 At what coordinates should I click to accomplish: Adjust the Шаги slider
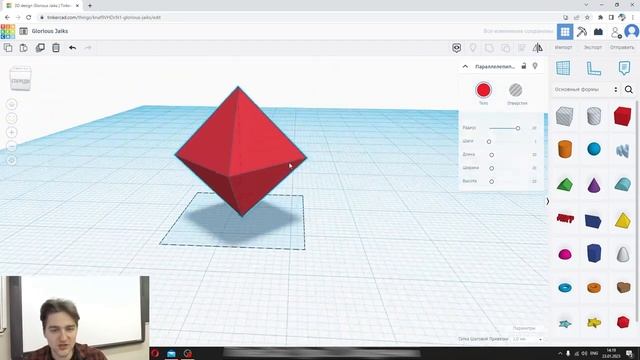(489, 142)
